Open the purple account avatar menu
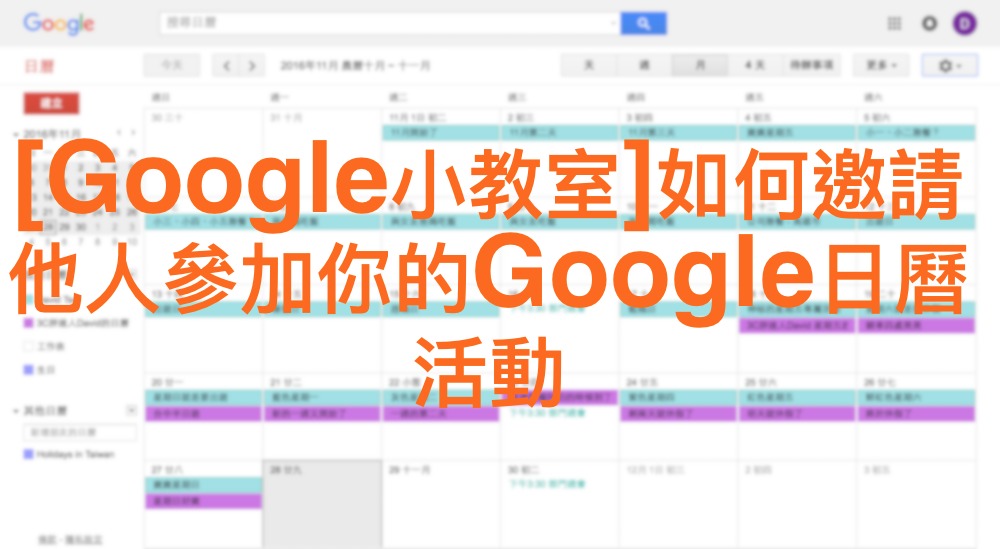The height and width of the screenshot is (549, 1000). coord(964,24)
